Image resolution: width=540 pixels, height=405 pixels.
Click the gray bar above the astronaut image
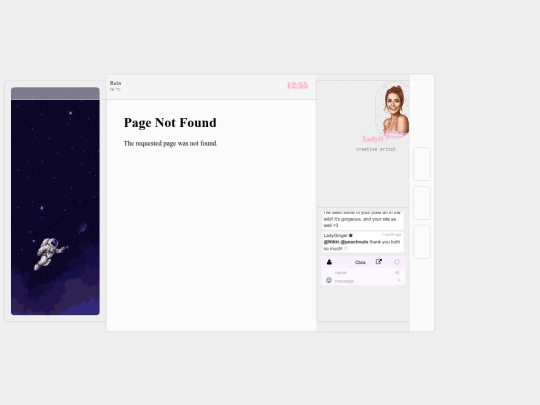tap(55, 93)
